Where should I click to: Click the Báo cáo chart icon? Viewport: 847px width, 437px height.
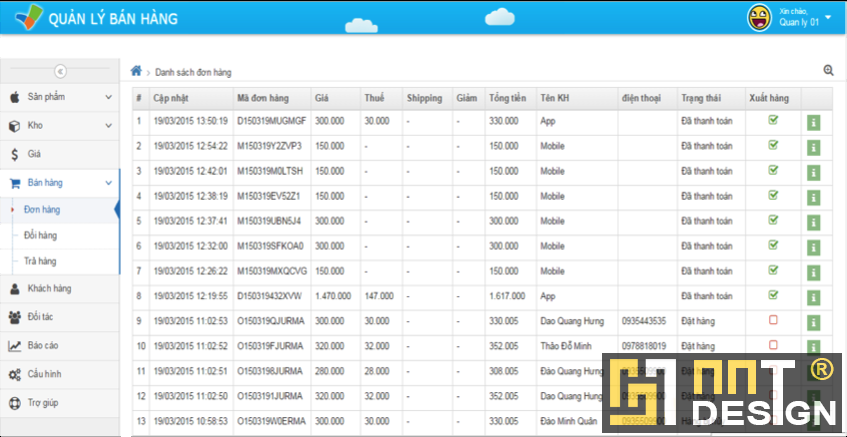click(15, 346)
